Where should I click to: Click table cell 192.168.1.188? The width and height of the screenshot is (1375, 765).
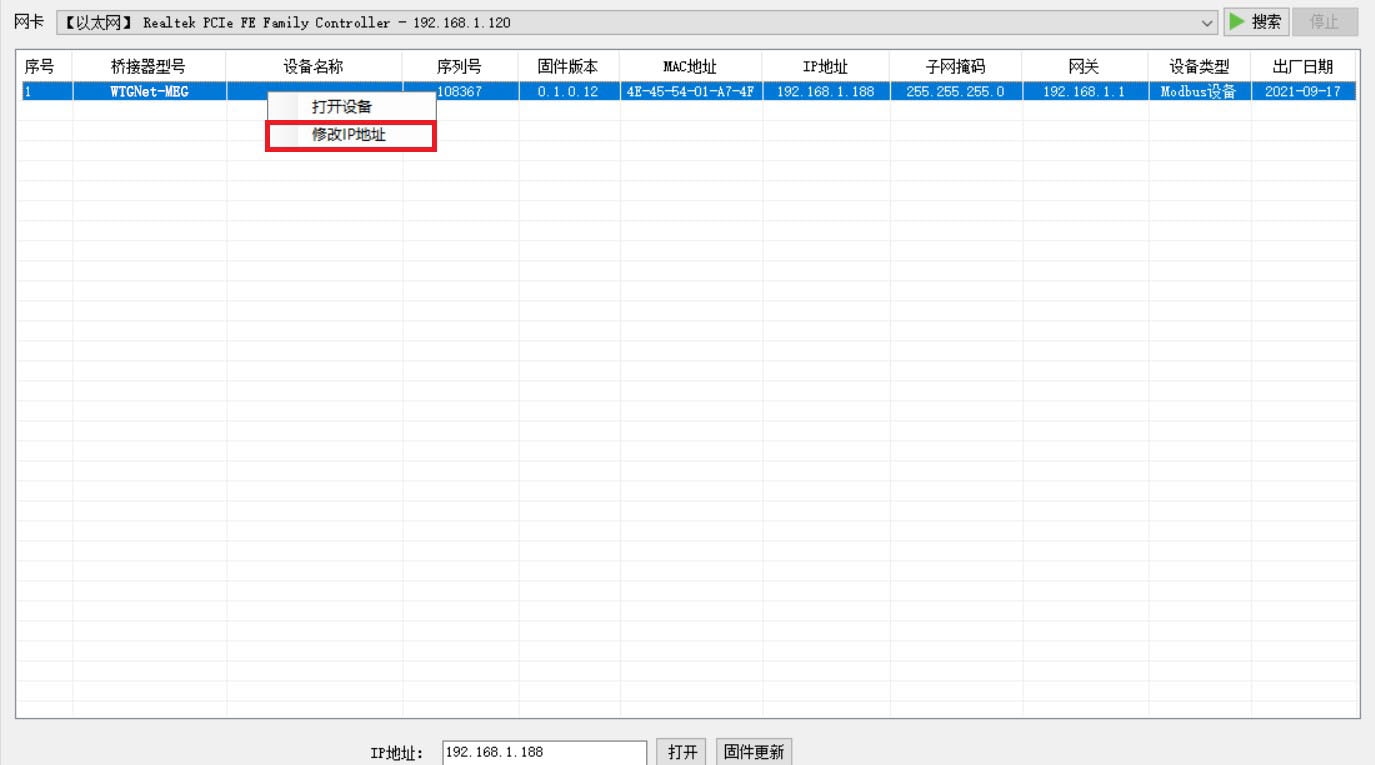pos(825,92)
